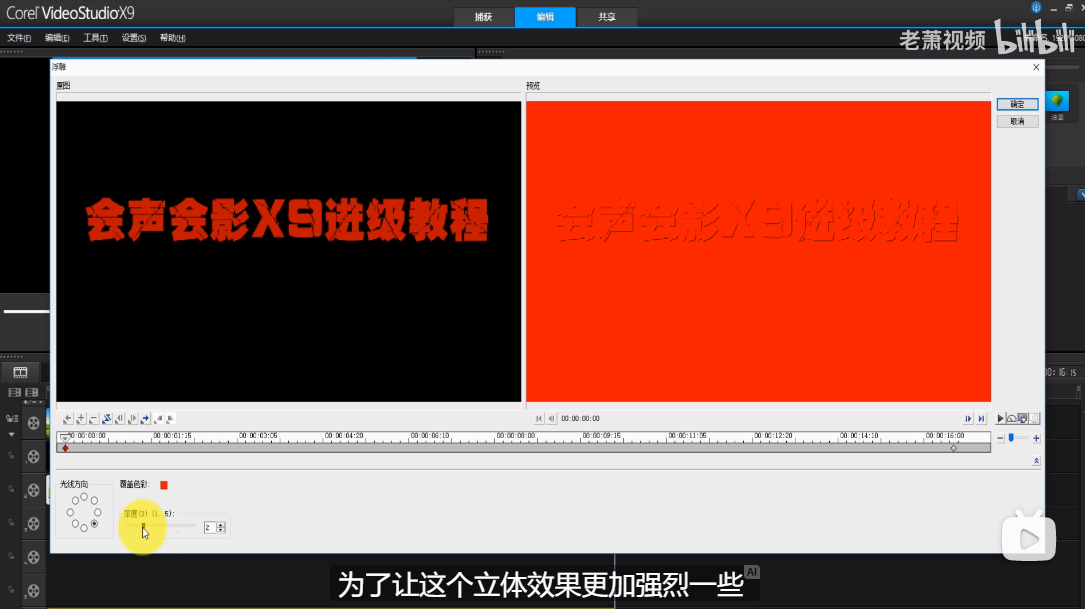Switch to 捕获 tab

(484, 17)
